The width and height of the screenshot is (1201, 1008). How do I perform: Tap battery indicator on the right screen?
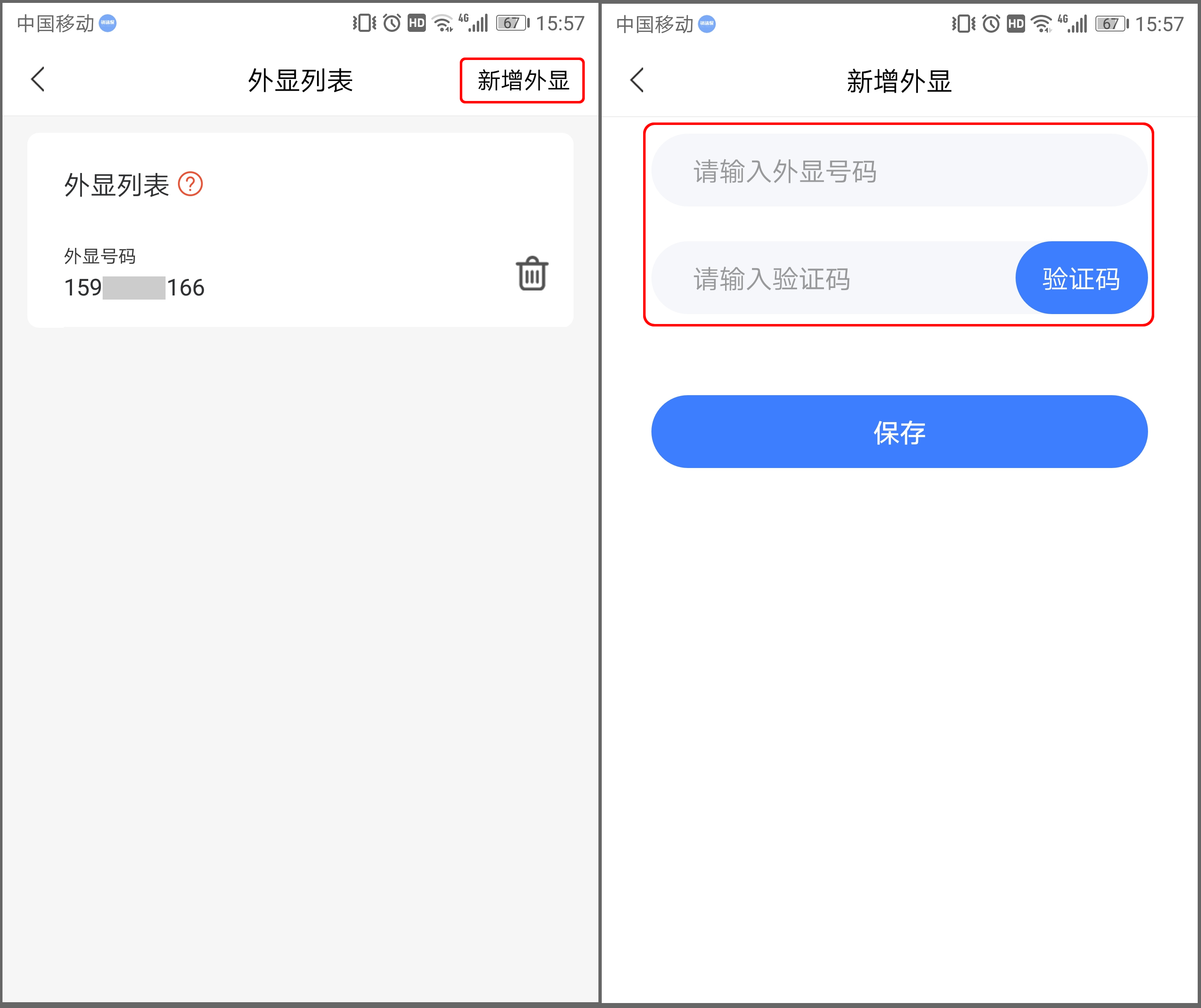tap(1112, 24)
